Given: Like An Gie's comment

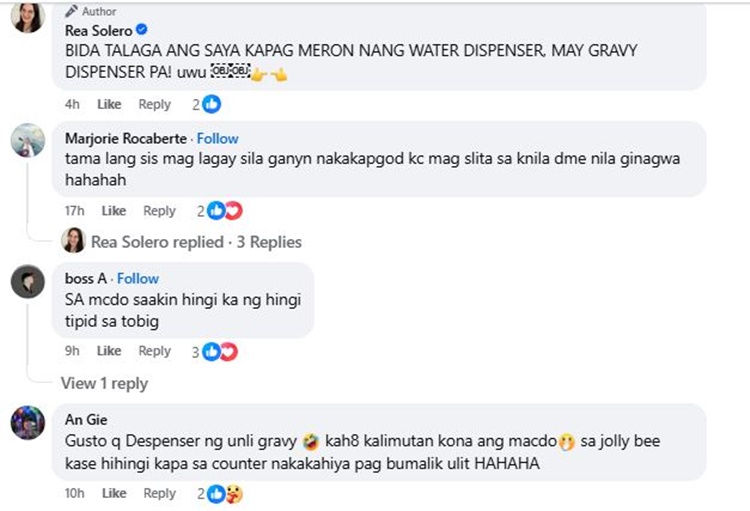Looking at the screenshot, I should (x=113, y=493).
